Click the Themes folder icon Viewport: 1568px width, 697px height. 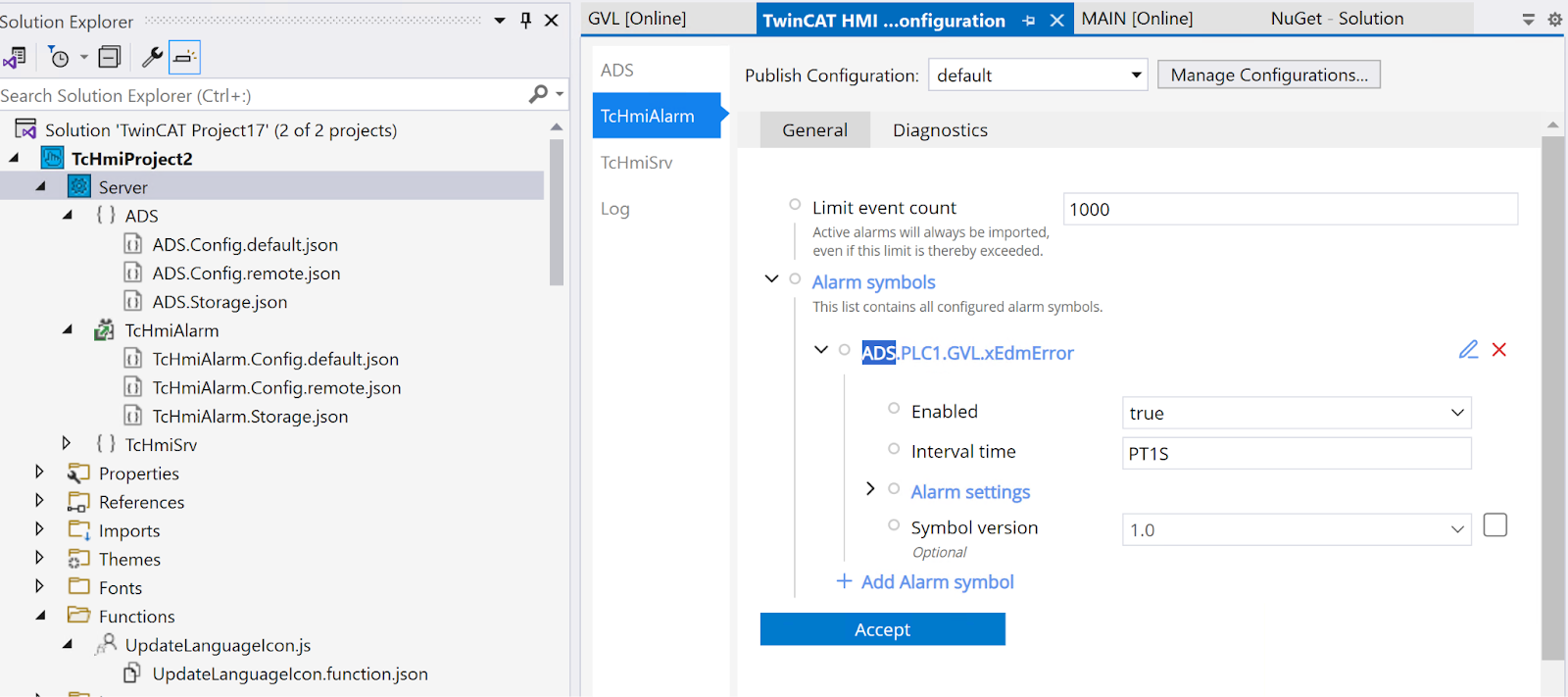tap(78, 559)
